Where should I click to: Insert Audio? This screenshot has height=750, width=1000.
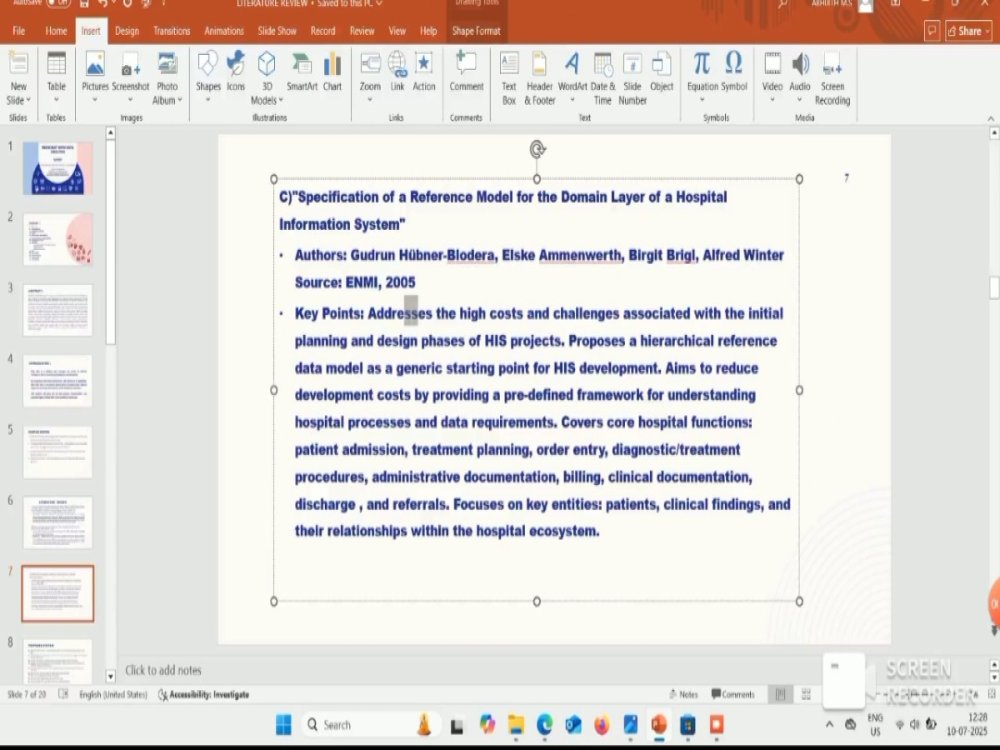(x=800, y=77)
